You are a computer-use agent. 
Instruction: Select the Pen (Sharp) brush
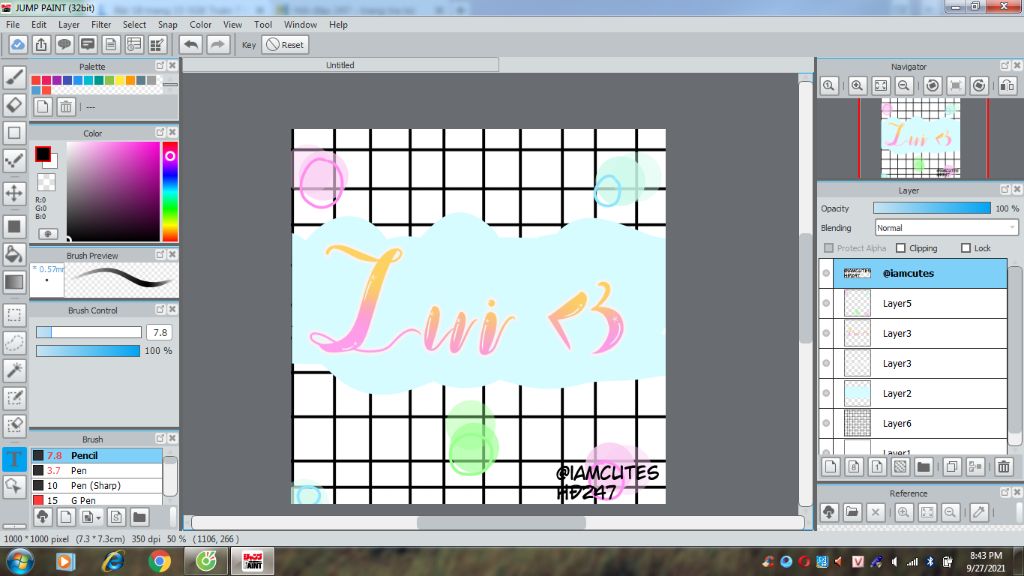[97, 485]
